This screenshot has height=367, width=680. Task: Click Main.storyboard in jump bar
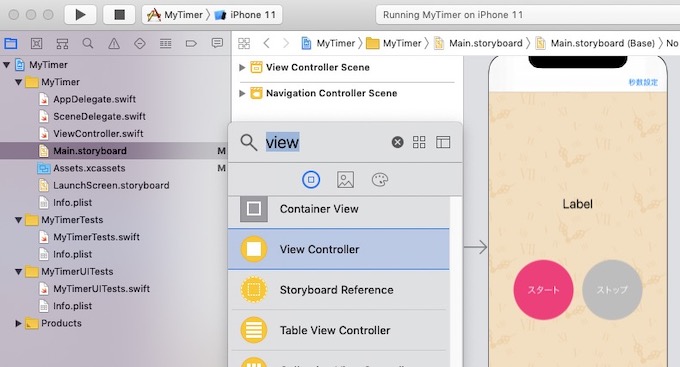pyautogui.click(x=478, y=43)
